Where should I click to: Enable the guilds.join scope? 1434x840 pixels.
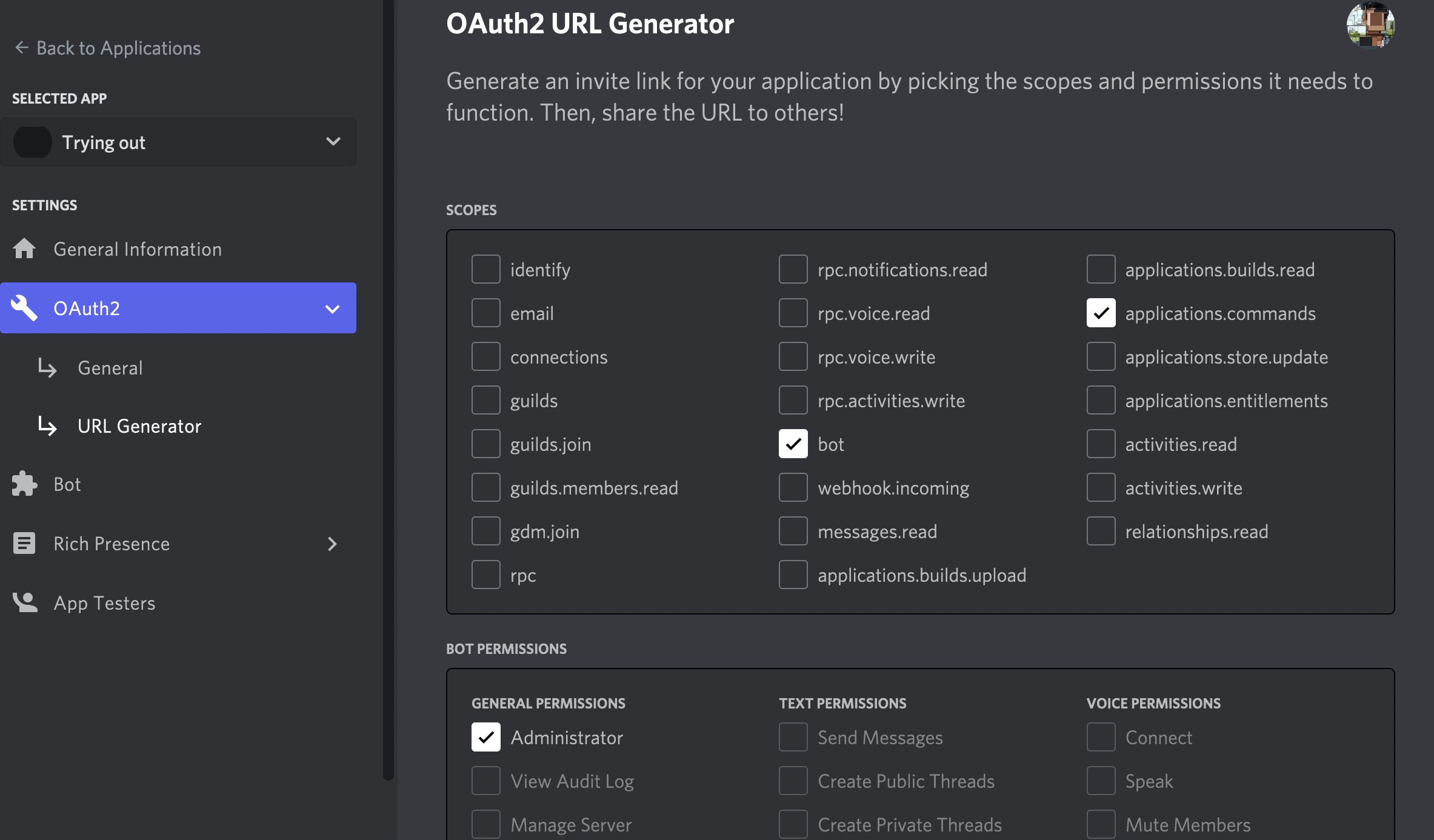click(486, 444)
